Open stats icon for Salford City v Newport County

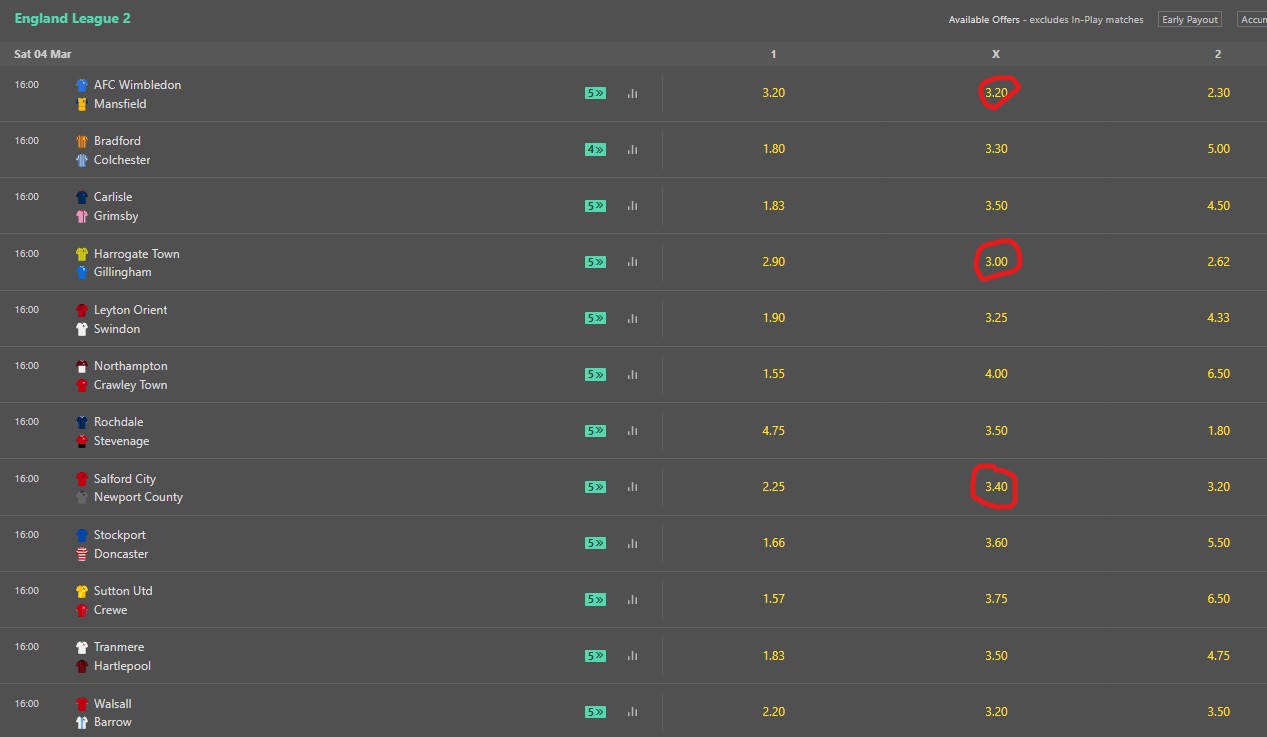tap(632, 487)
